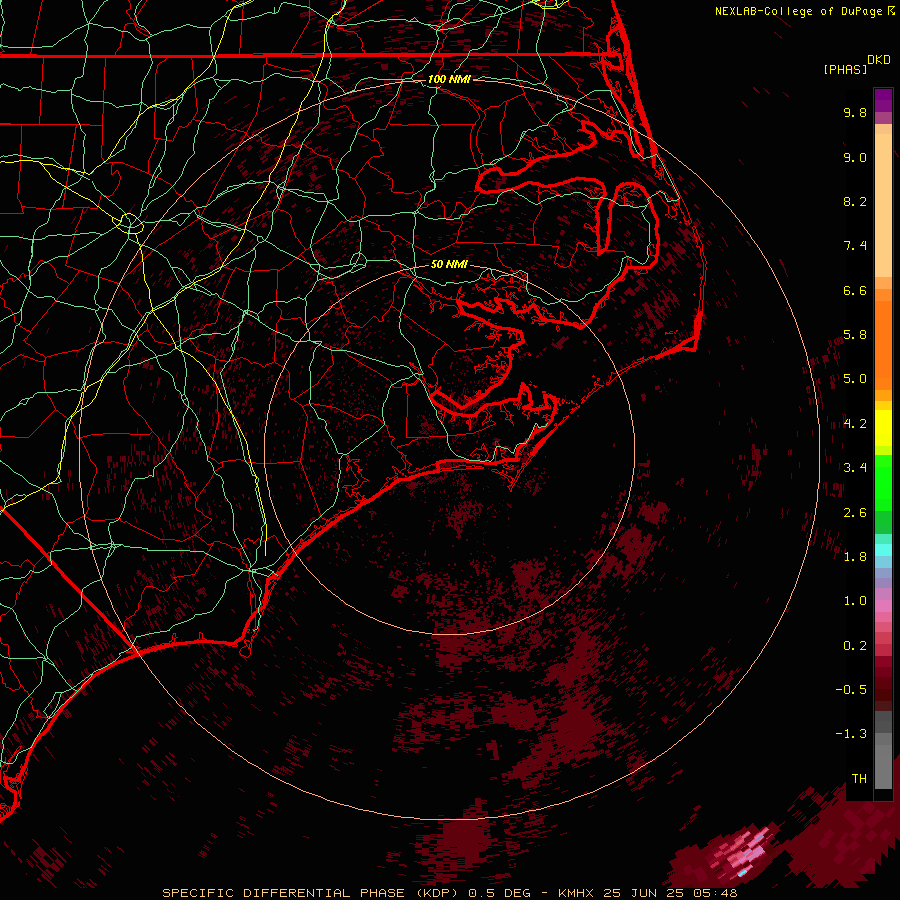Pick the orange segment of the color bar
The image size is (900, 900).
point(883,344)
